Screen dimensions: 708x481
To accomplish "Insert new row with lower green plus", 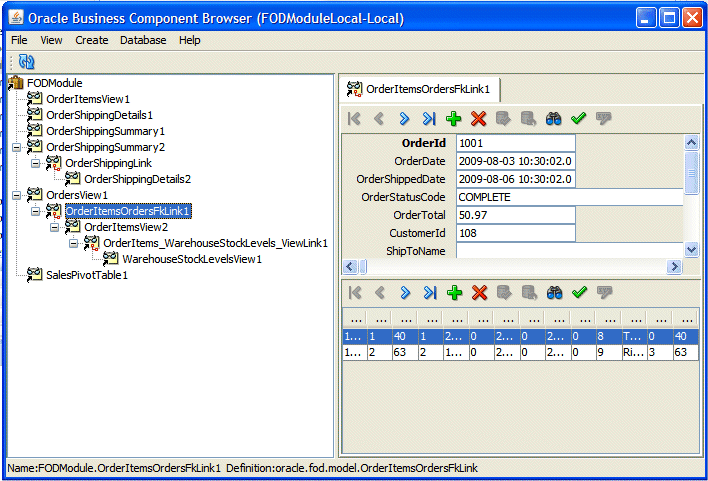I will (455, 293).
